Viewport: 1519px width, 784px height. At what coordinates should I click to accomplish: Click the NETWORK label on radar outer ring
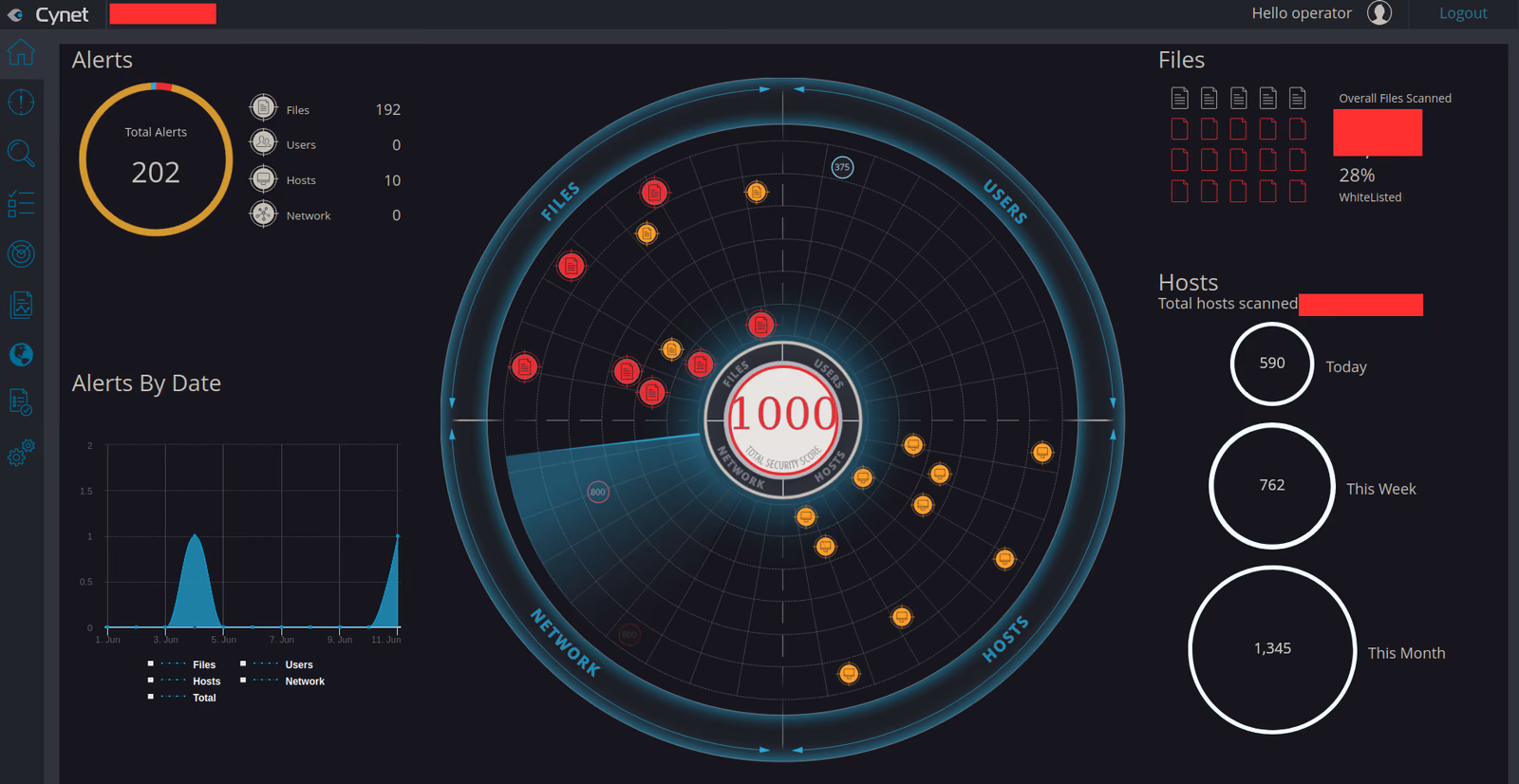click(566, 643)
